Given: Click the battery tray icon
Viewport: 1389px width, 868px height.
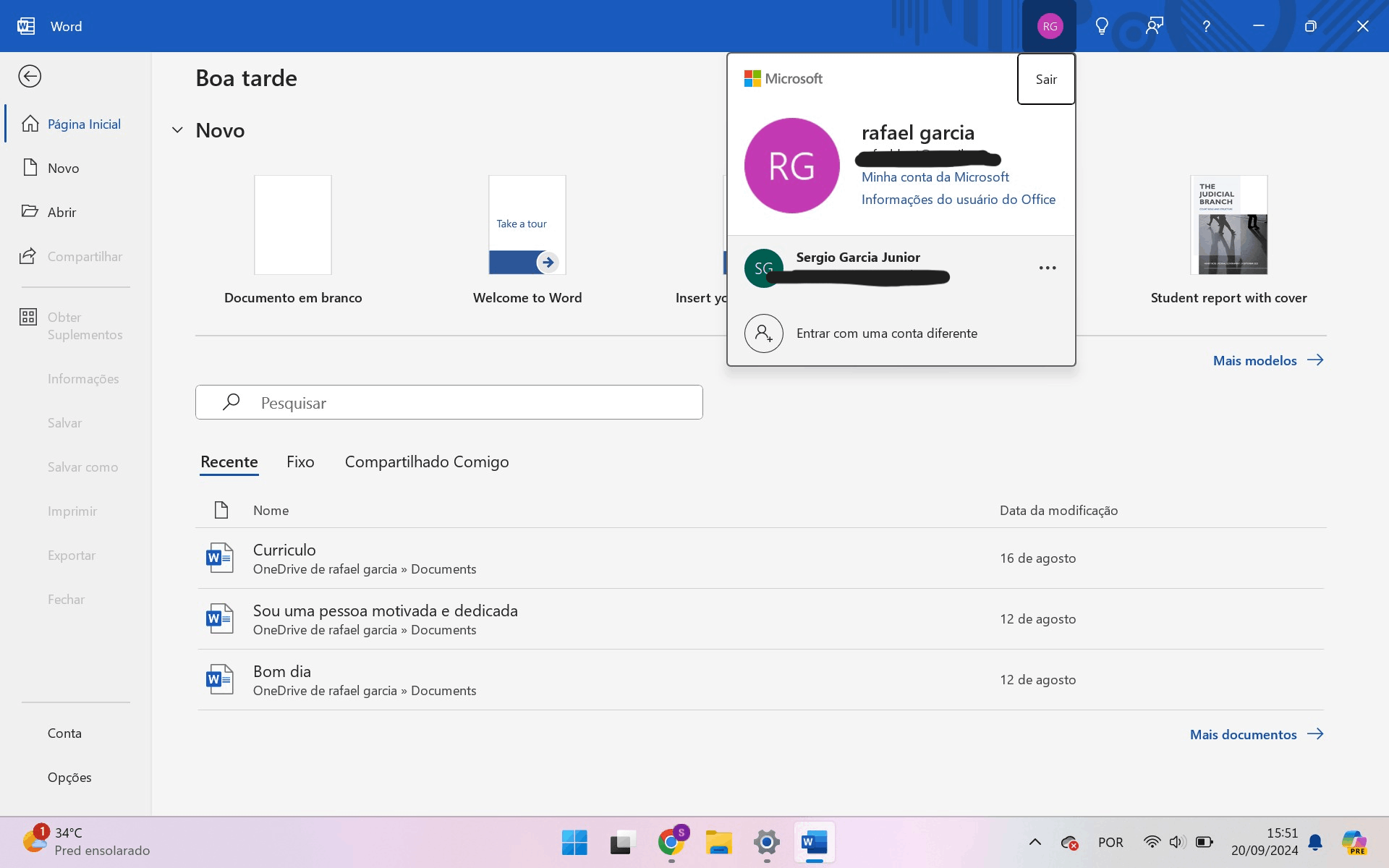Looking at the screenshot, I should pos(1205,842).
